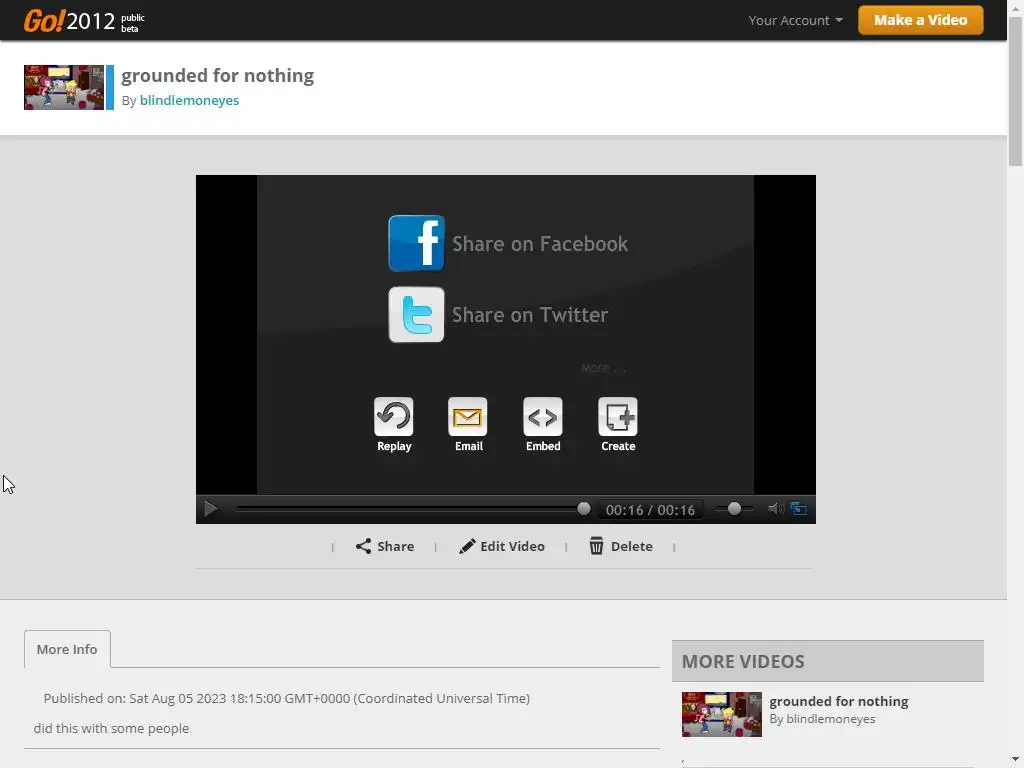The height and width of the screenshot is (768, 1024).
Task: Click the Embed code icon
Action: click(543, 416)
